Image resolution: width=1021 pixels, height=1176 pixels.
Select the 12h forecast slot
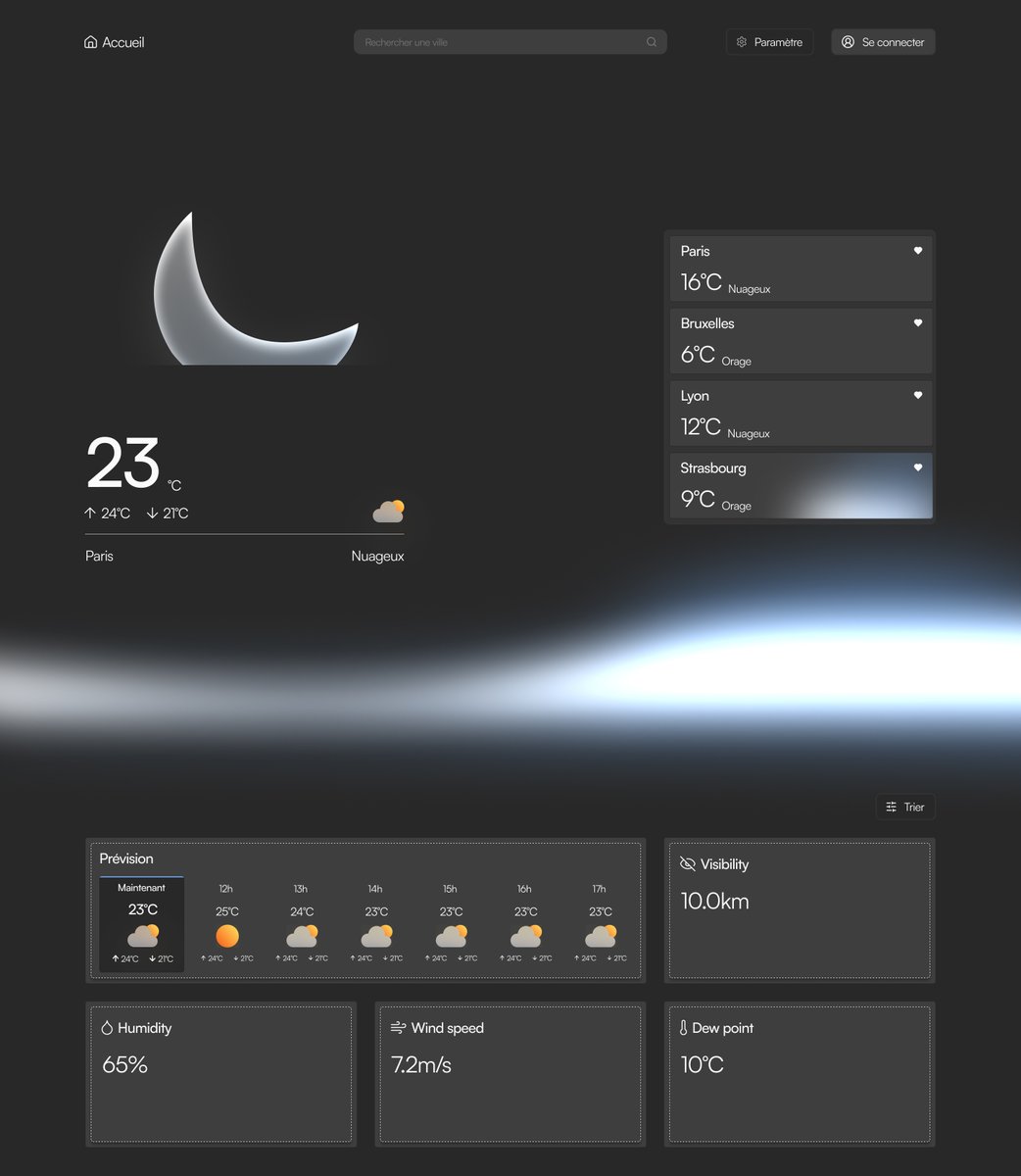pos(226,924)
